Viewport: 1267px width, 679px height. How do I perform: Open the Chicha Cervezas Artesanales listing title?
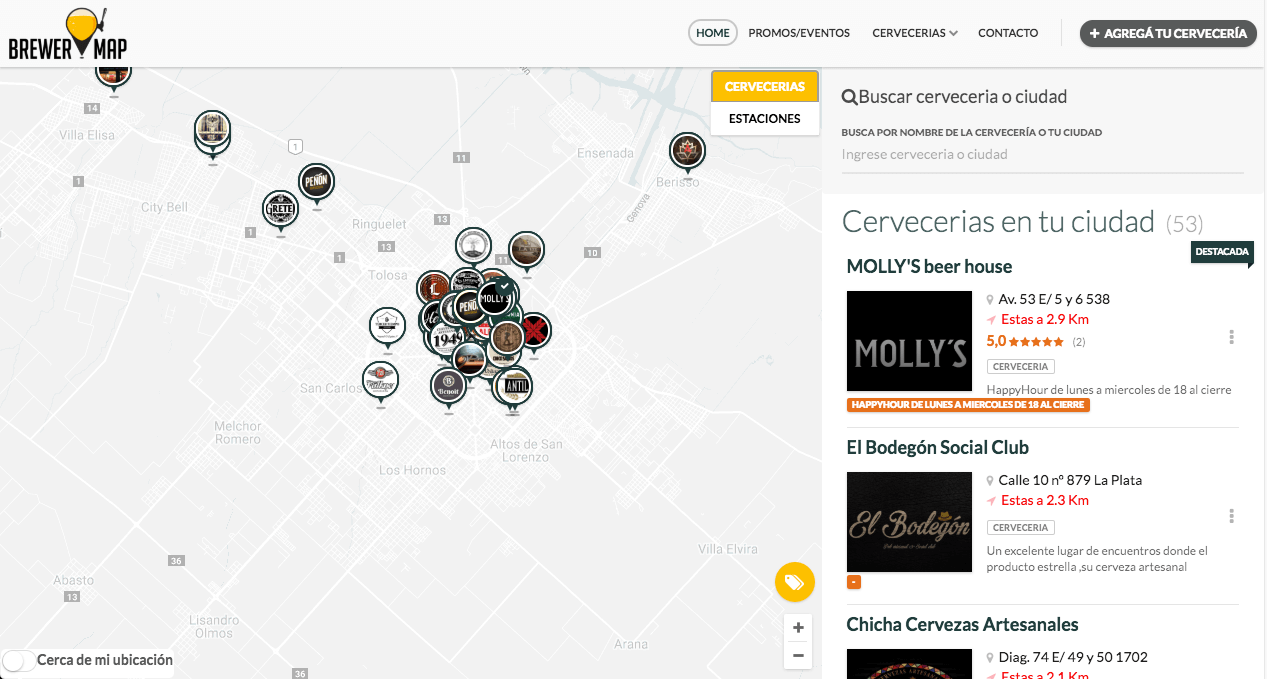(x=962, y=625)
